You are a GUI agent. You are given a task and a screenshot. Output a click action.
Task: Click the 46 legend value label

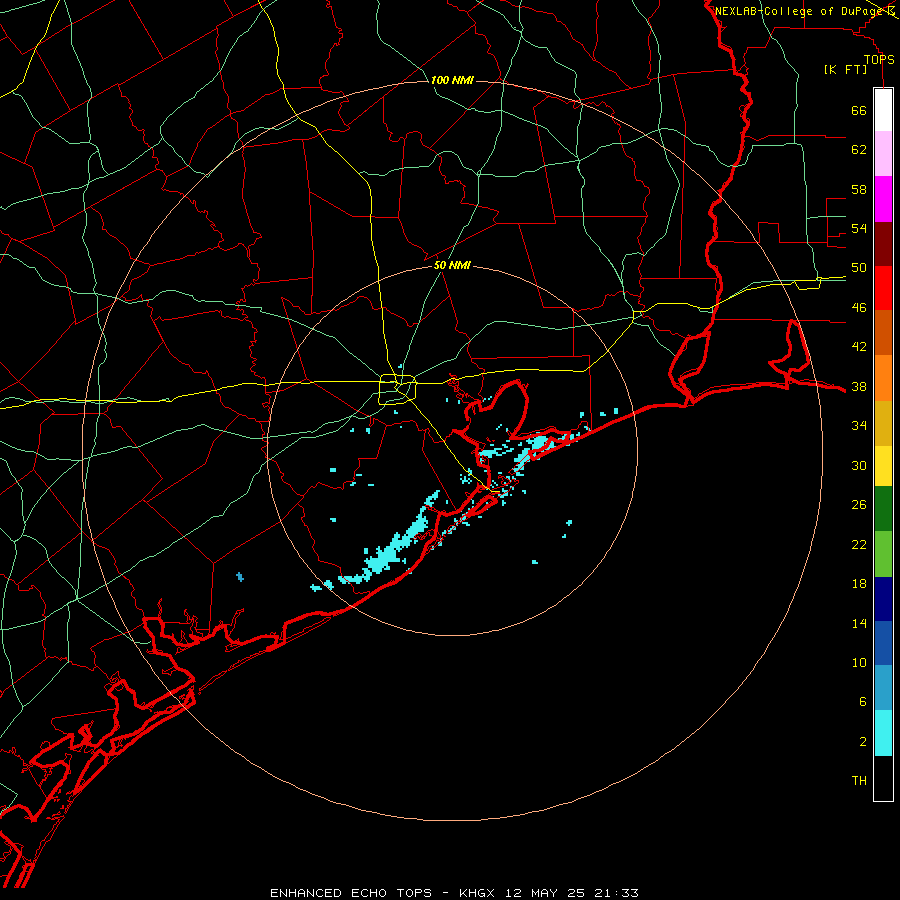[x=859, y=308]
